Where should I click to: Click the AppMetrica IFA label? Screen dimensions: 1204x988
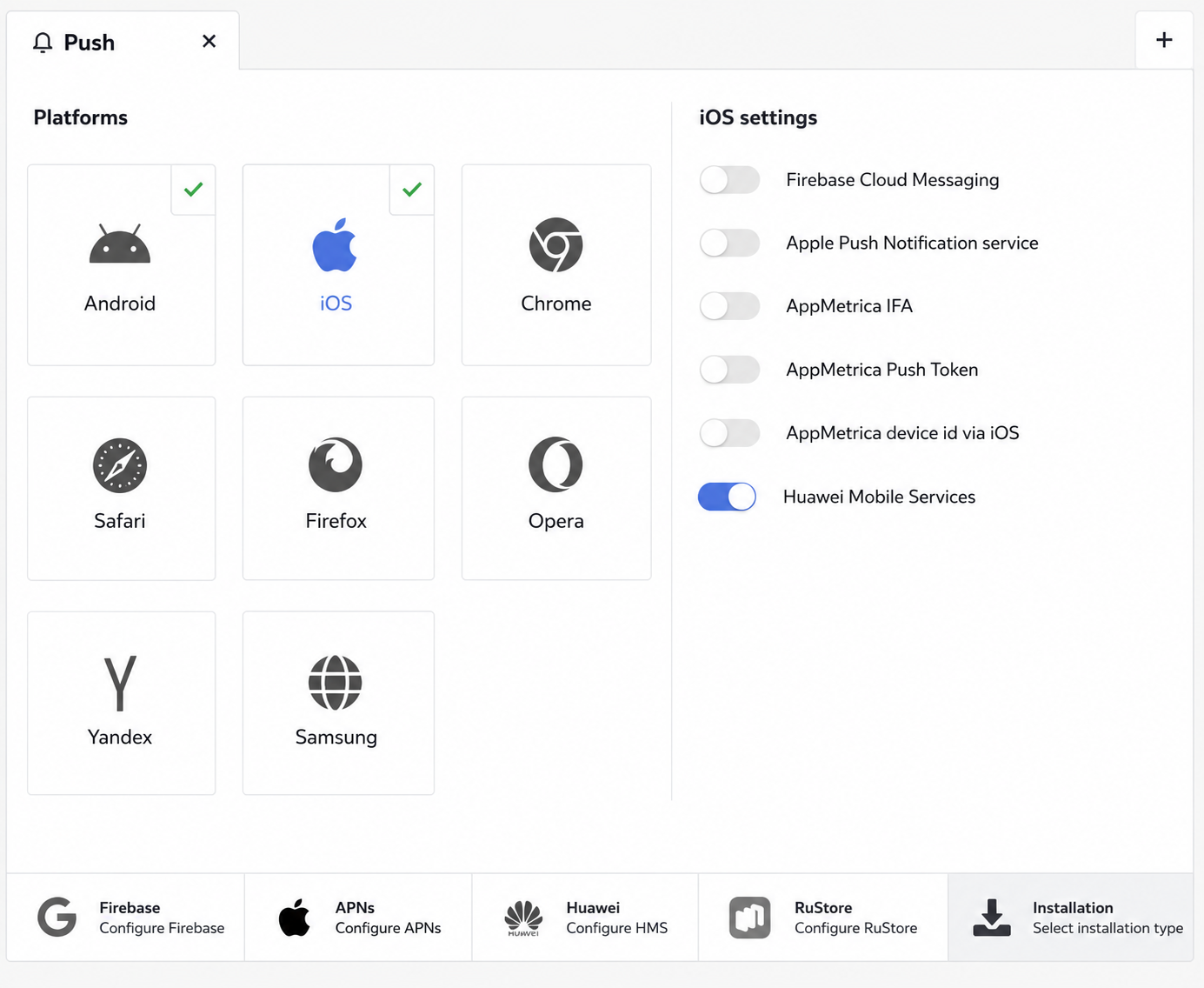pyautogui.click(x=849, y=306)
